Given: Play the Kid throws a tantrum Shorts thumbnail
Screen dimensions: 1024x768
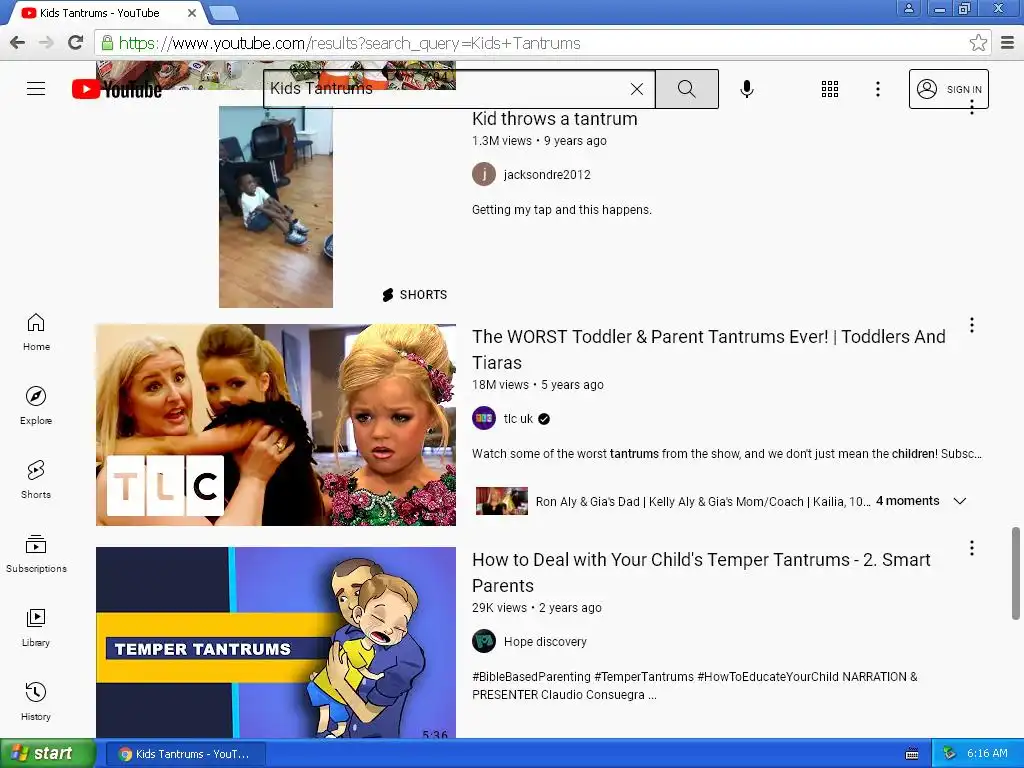Looking at the screenshot, I should pyautogui.click(x=276, y=207).
